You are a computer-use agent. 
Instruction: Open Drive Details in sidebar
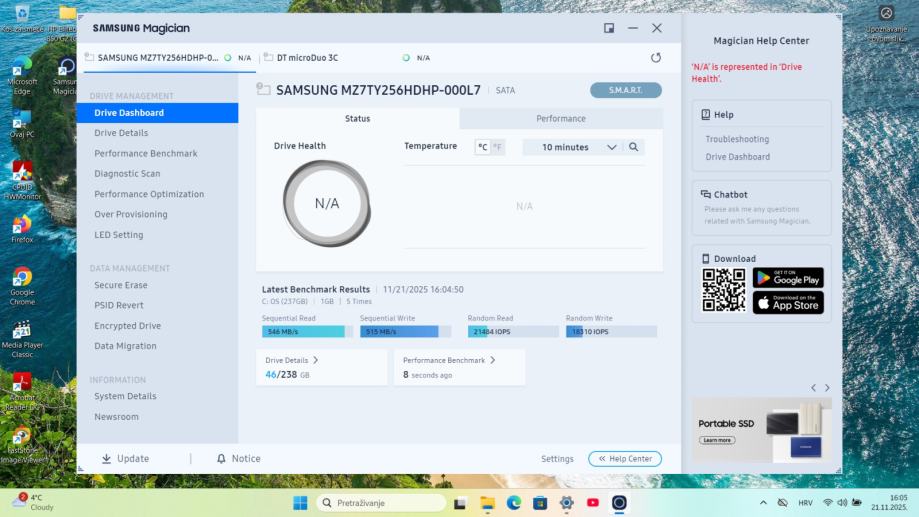coord(121,133)
